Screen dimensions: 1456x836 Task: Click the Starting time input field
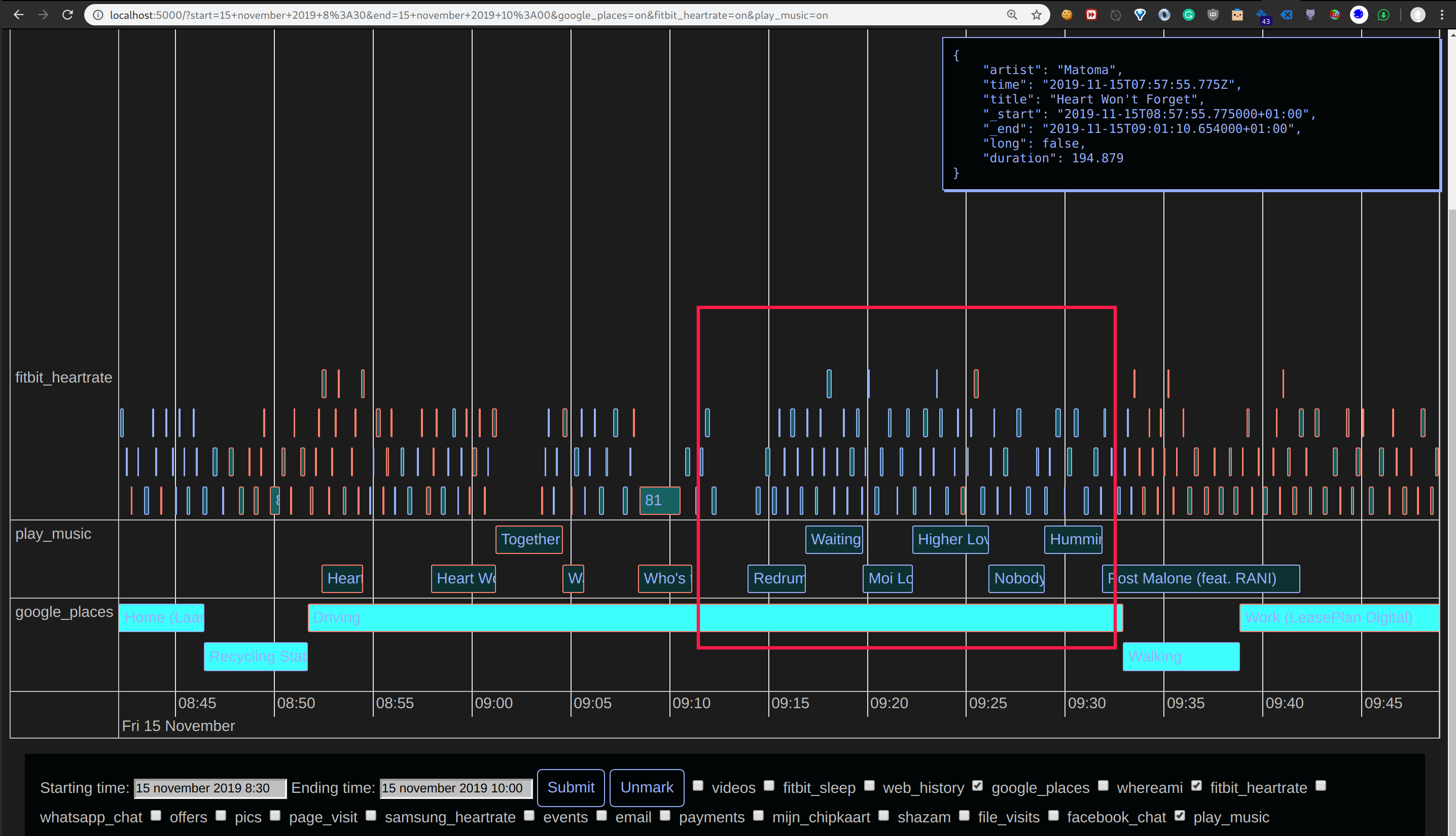tap(209, 788)
